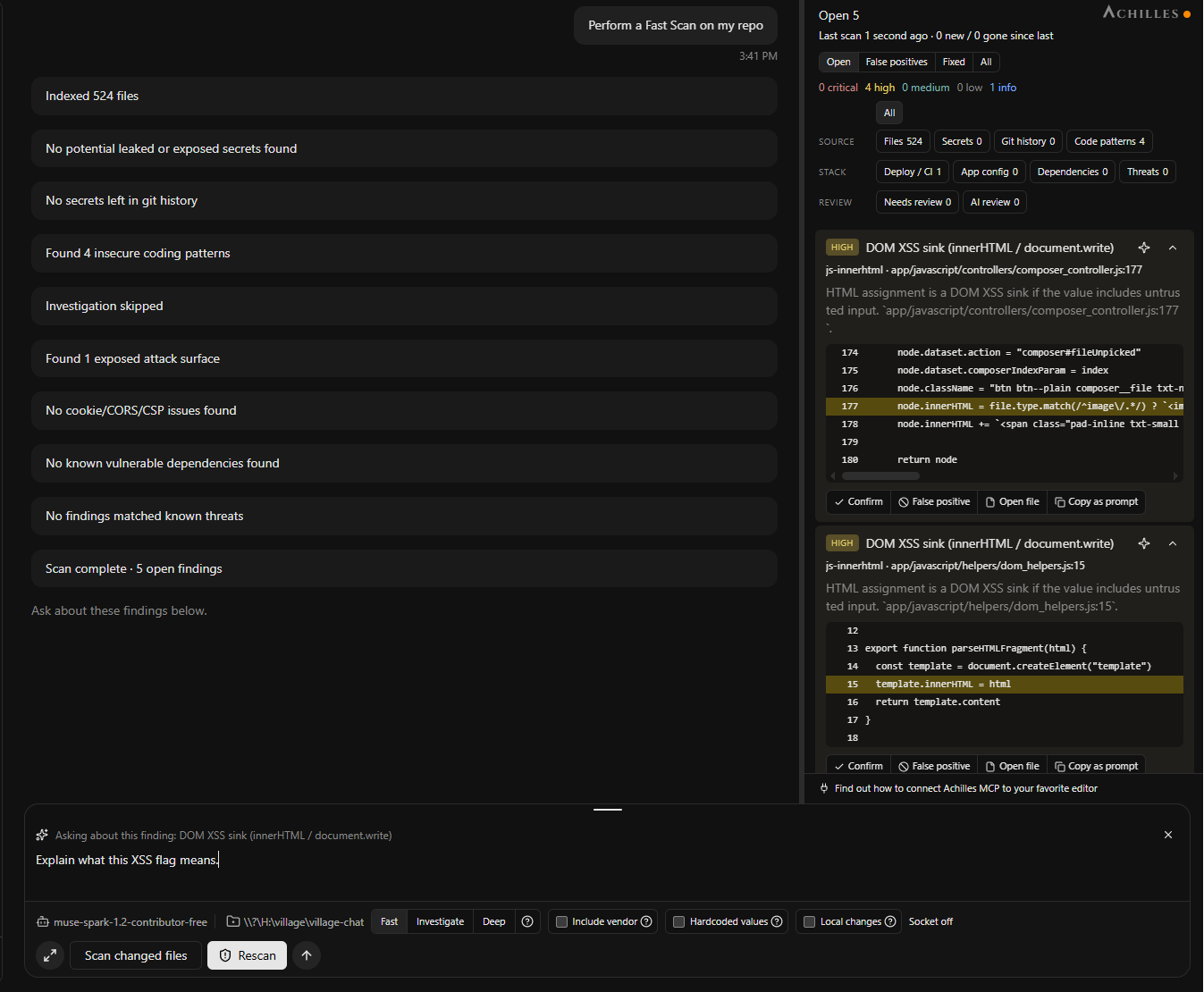Collapse the composer_controller.js XSS finding
This screenshot has height=992, width=1204.
pos(1173,248)
